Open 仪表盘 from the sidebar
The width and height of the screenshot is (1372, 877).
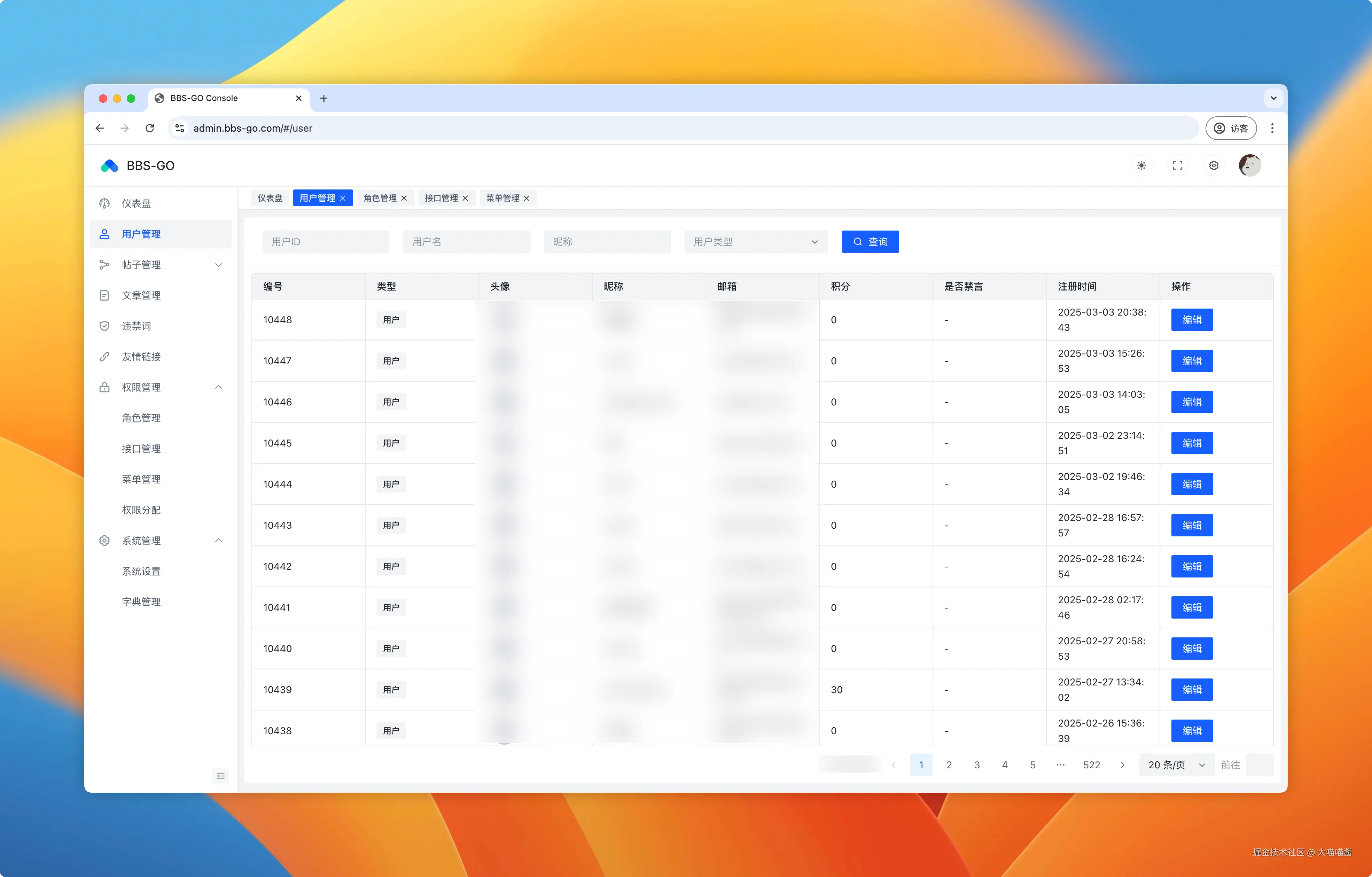(x=136, y=203)
